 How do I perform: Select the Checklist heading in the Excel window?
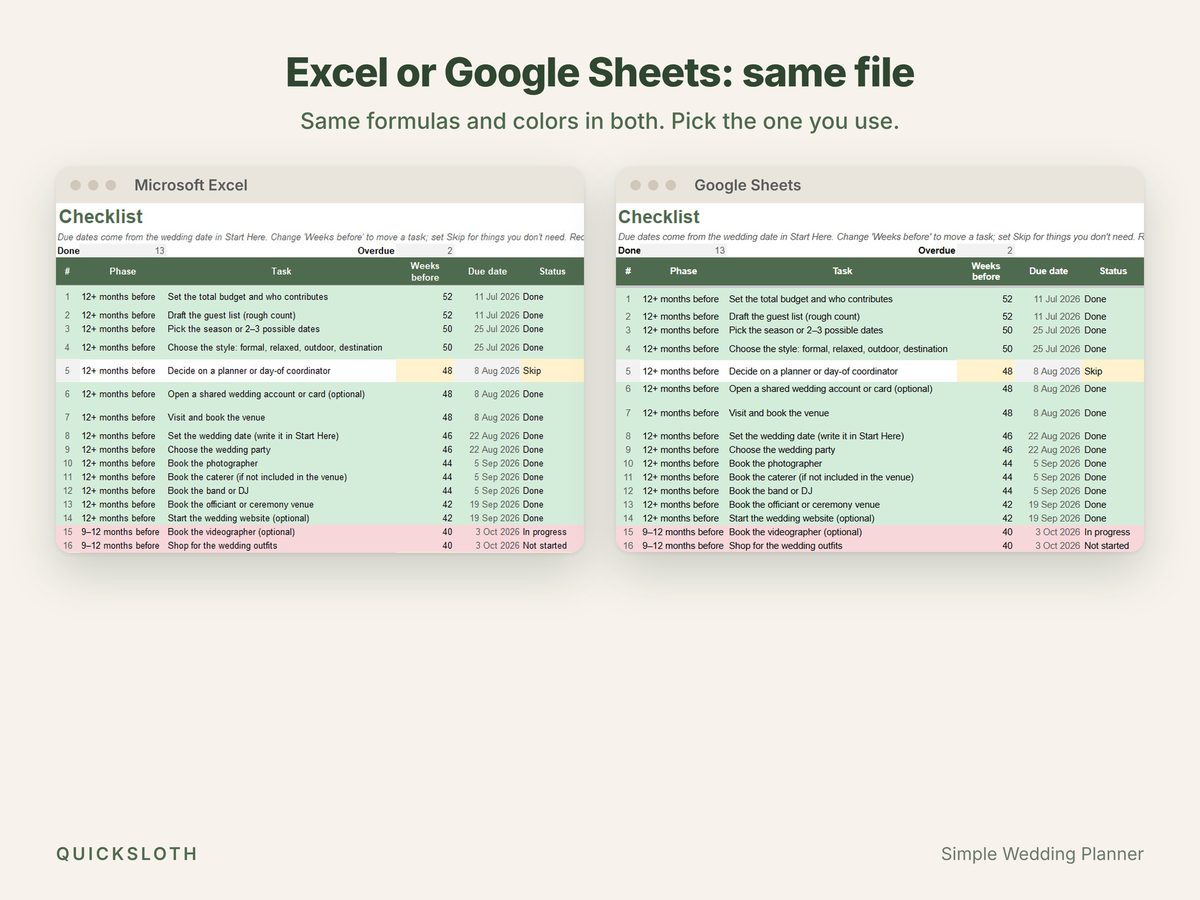coord(101,216)
